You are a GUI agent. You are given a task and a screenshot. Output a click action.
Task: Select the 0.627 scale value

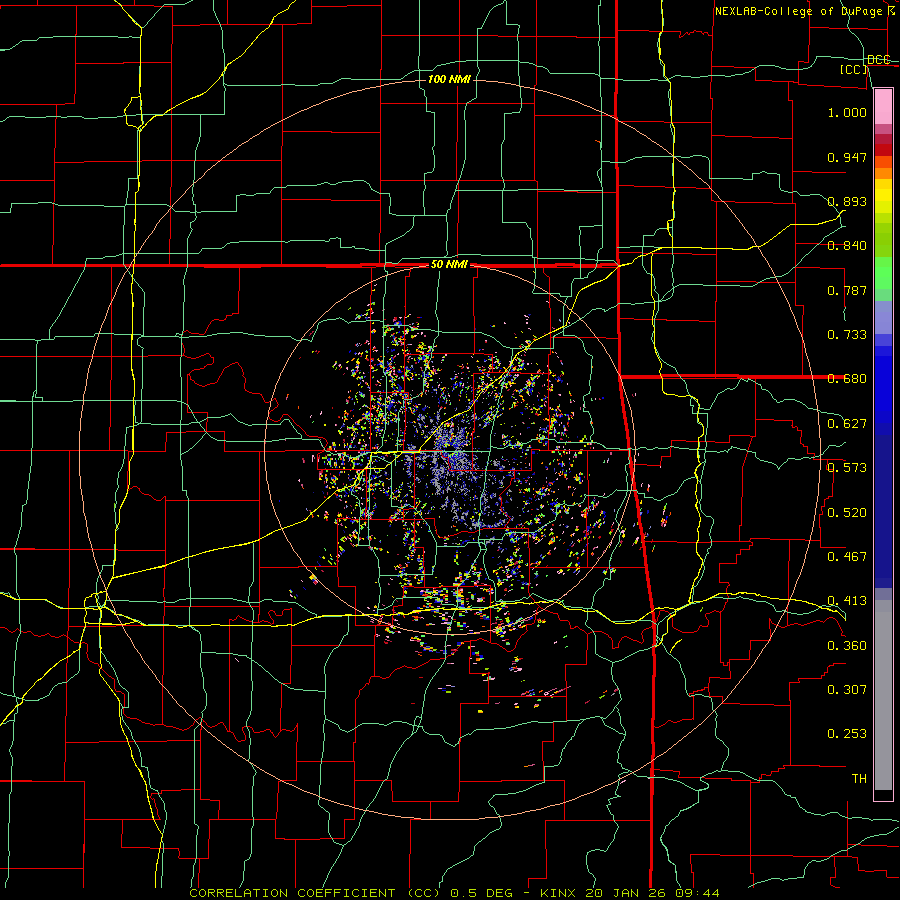click(x=847, y=424)
